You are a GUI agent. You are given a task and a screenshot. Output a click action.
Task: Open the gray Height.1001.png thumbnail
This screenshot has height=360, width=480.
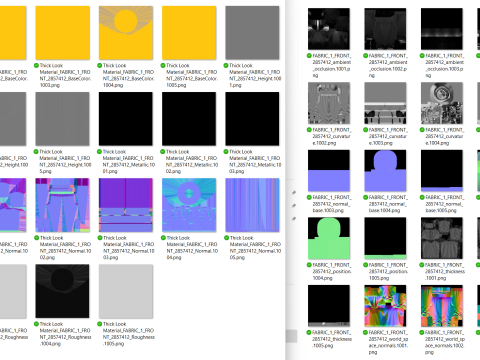click(252, 33)
